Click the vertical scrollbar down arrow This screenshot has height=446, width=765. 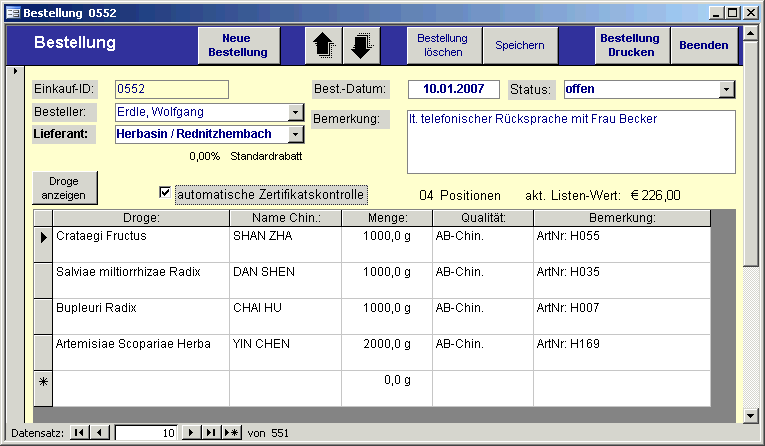[751, 415]
